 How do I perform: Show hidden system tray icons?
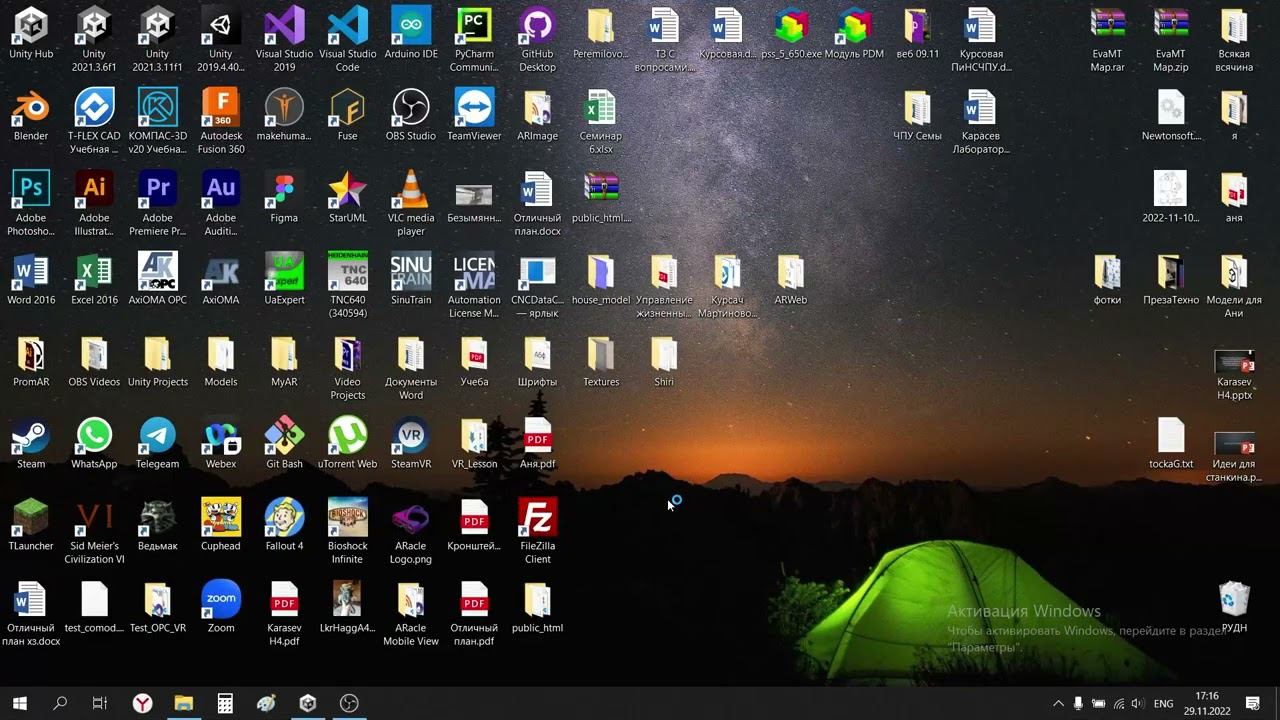(1058, 704)
